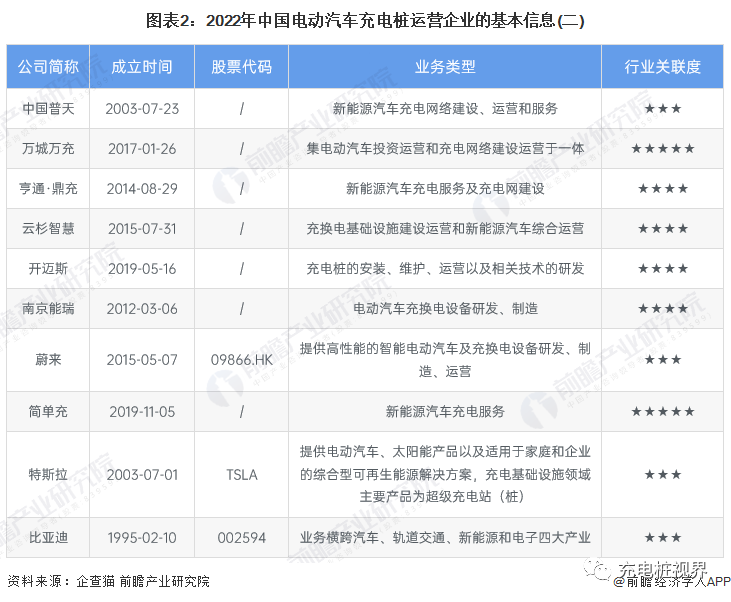
Task: Click the star rating in 比亚迪 row
Action: click(x=662, y=538)
